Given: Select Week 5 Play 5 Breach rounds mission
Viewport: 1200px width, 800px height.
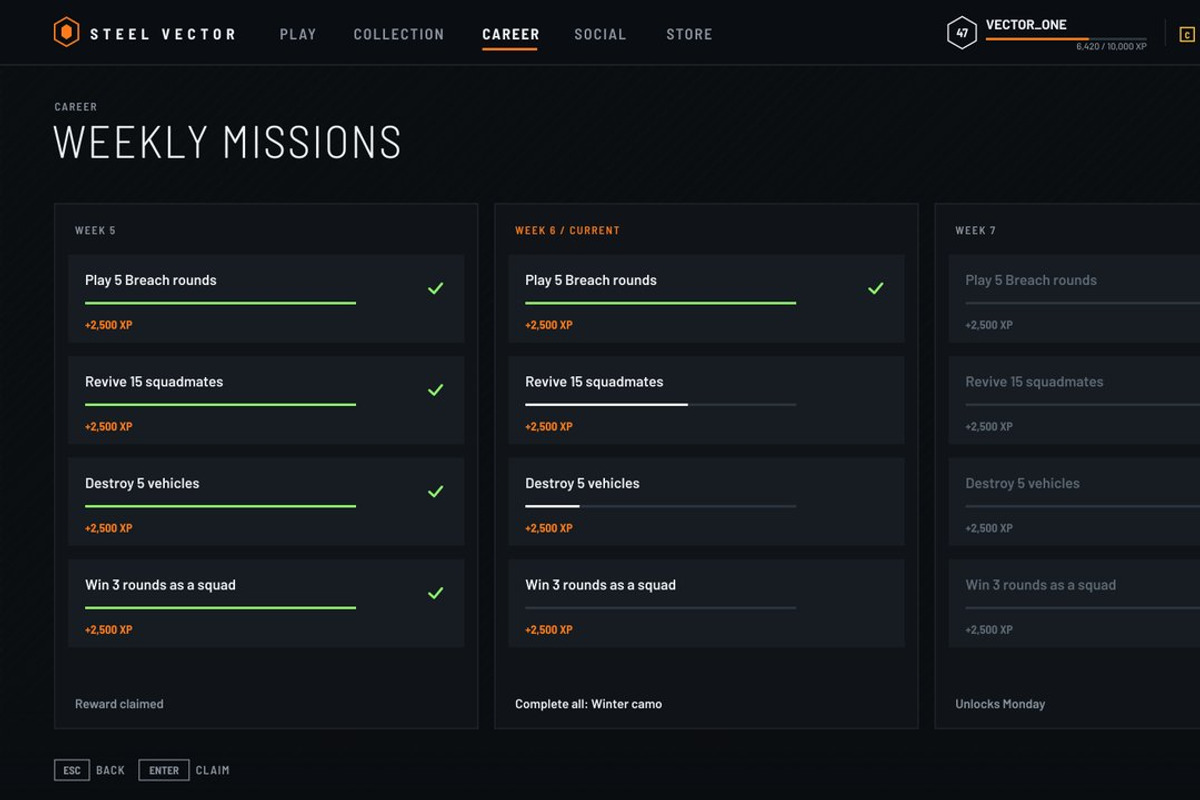Looking at the screenshot, I should (266, 298).
